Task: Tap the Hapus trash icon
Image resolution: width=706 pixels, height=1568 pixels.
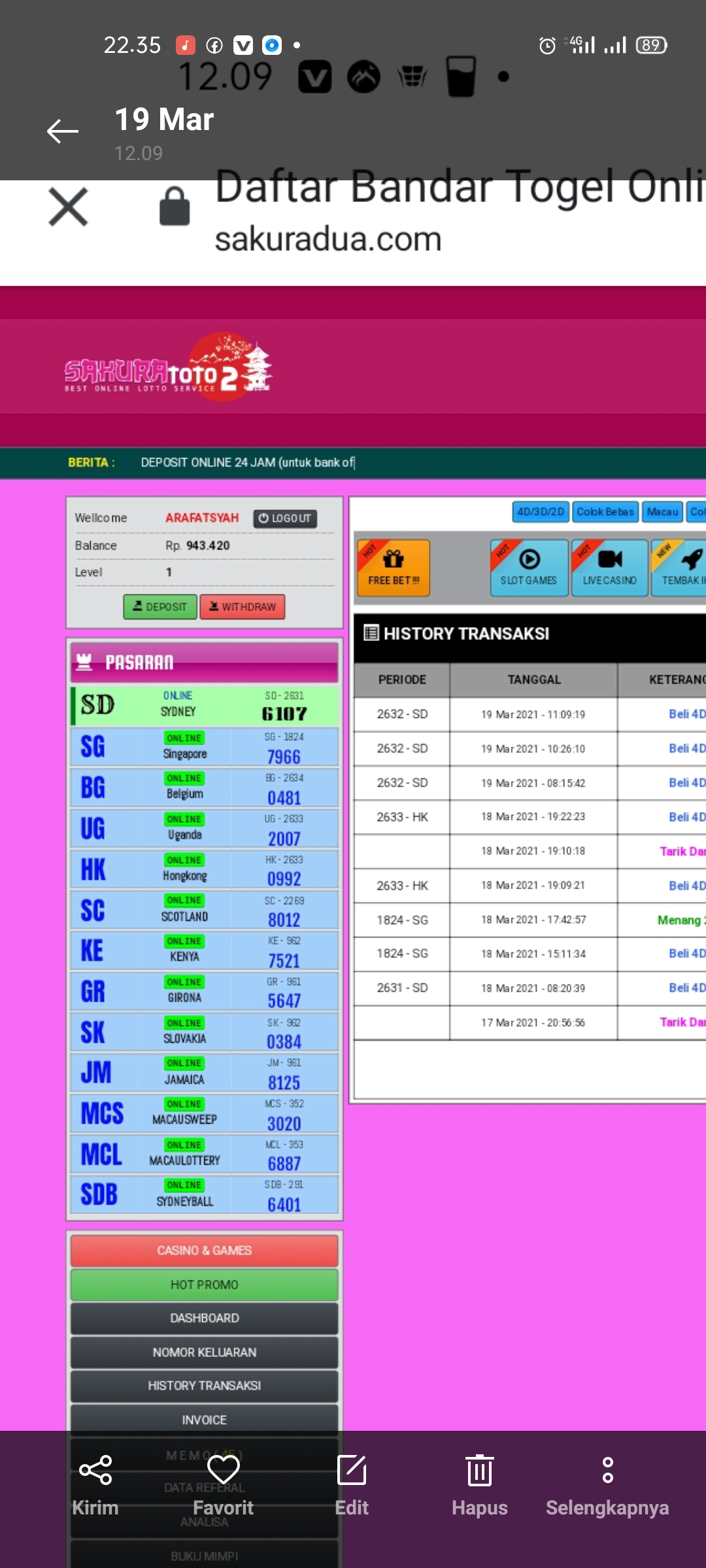Action: coord(479,1471)
